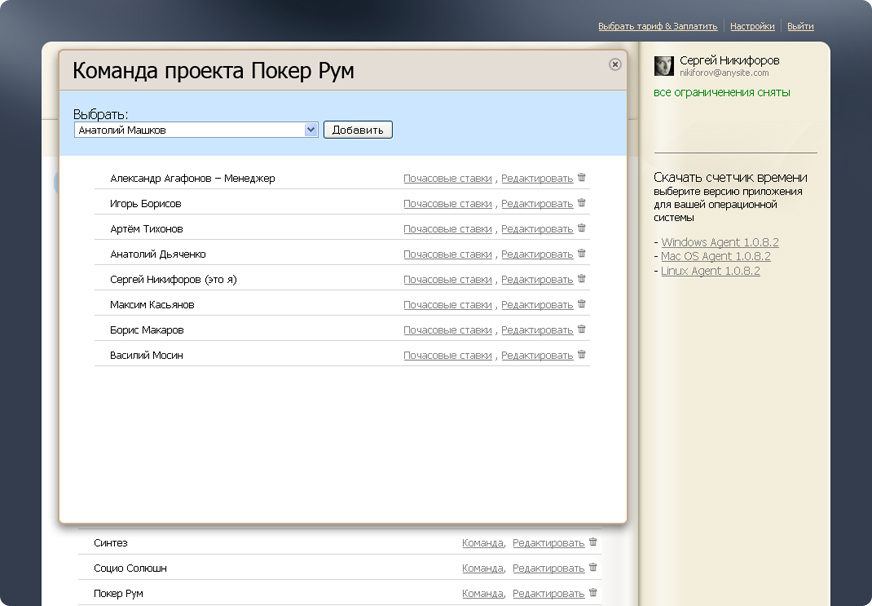872x606 pixels.
Task: Download Windows Agent 1.0.8.2
Action: pos(720,243)
